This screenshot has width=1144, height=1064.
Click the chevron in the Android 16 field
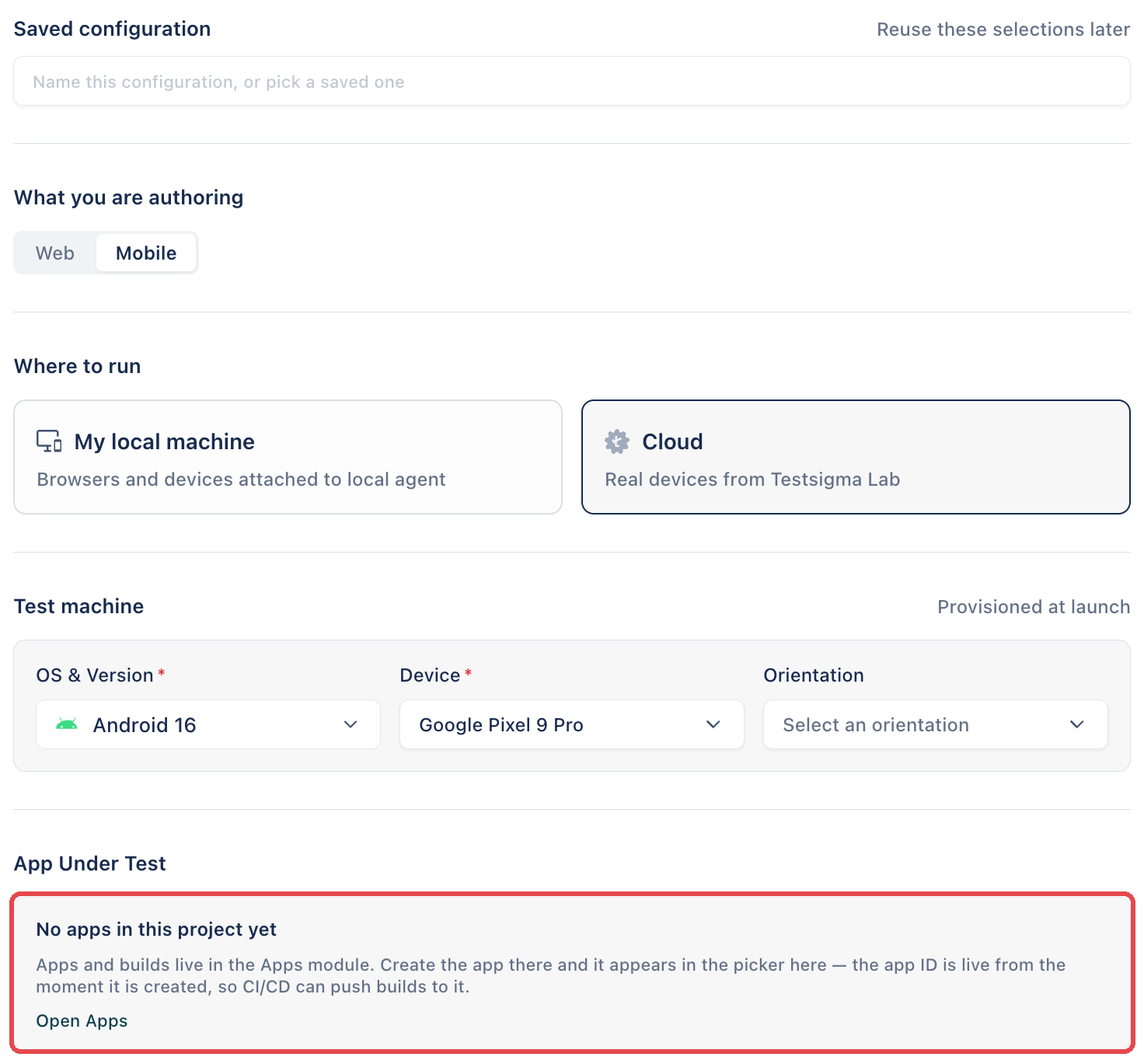351,724
